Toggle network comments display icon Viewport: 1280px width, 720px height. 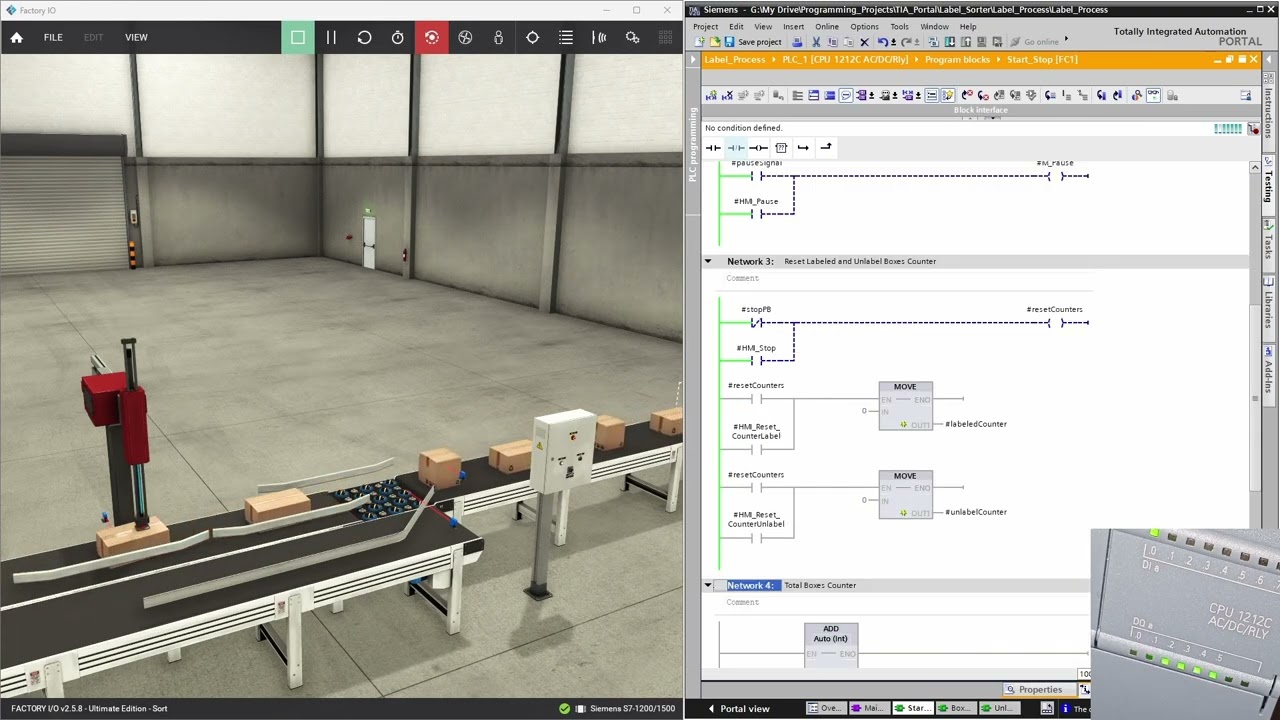(846, 96)
